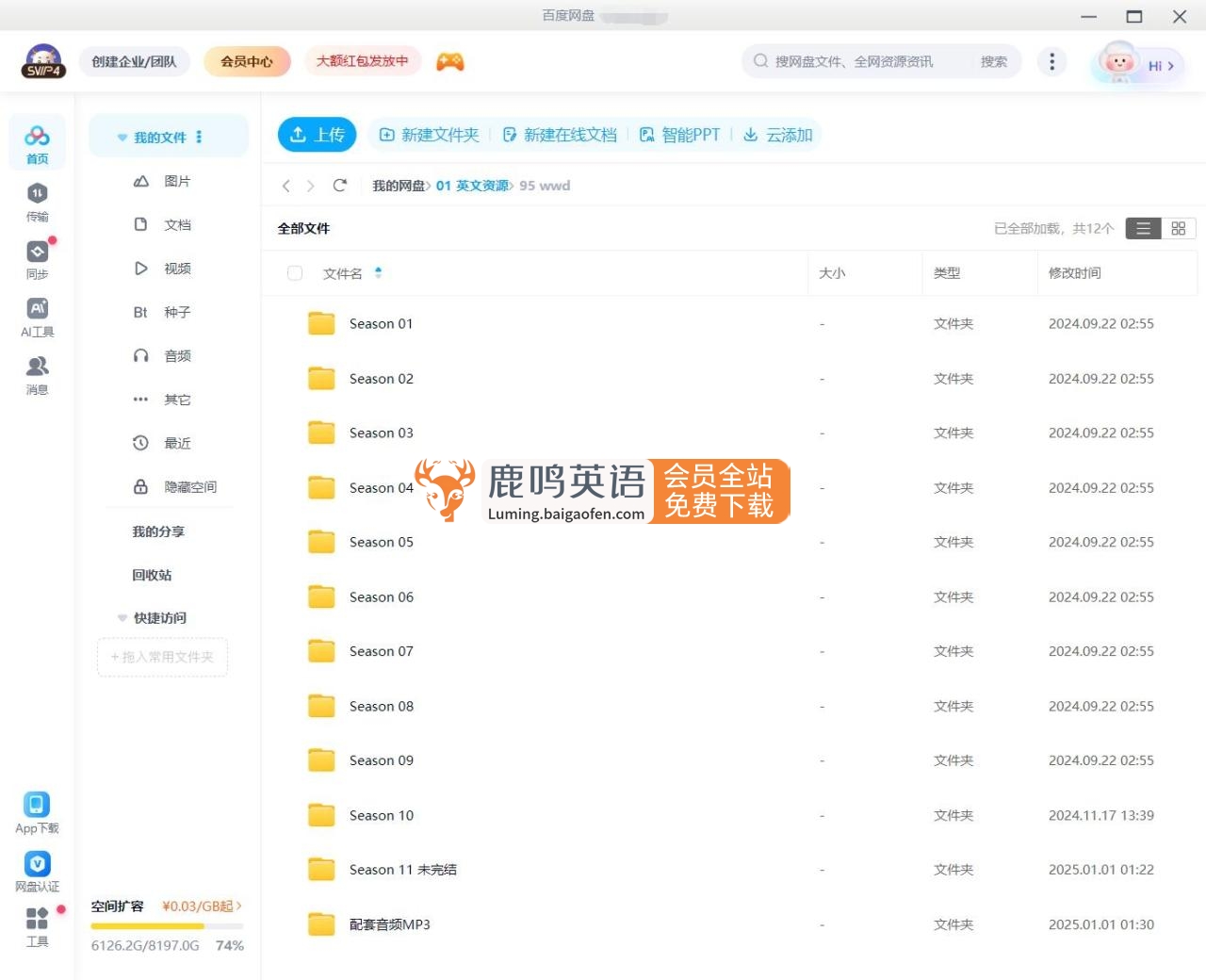Switch to grid view
The height and width of the screenshot is (980, 1206).
click(x=1178, y=228)
